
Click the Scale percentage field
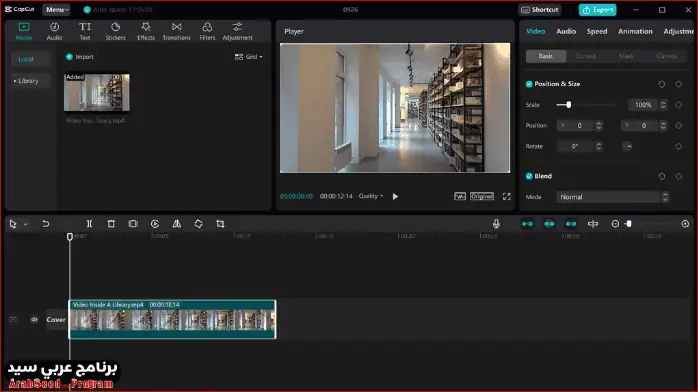pyautogui.click(x=643, y=105)
